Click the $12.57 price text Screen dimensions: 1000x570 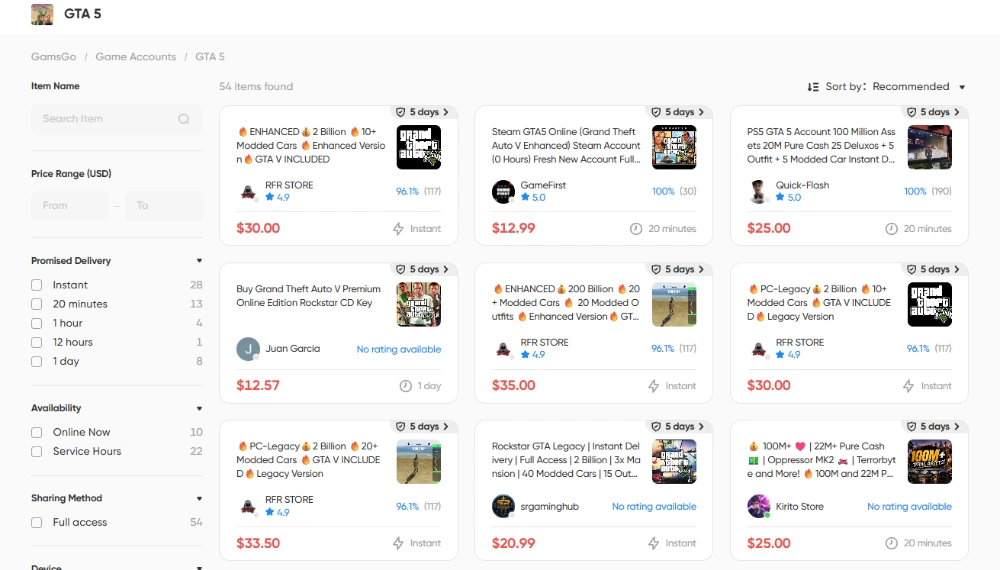click(x=258, y=386)
